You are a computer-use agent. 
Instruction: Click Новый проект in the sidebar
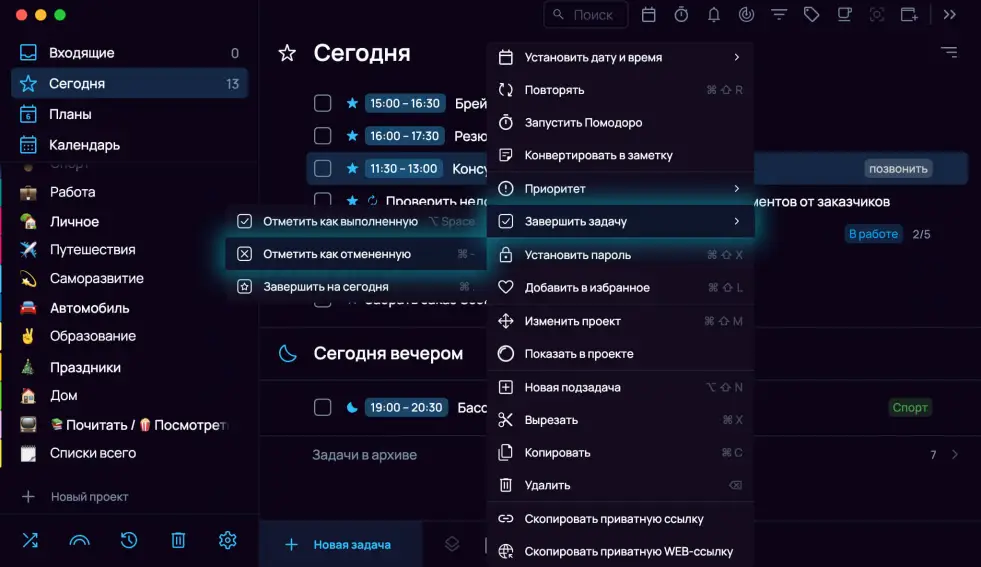pos(88,497)
